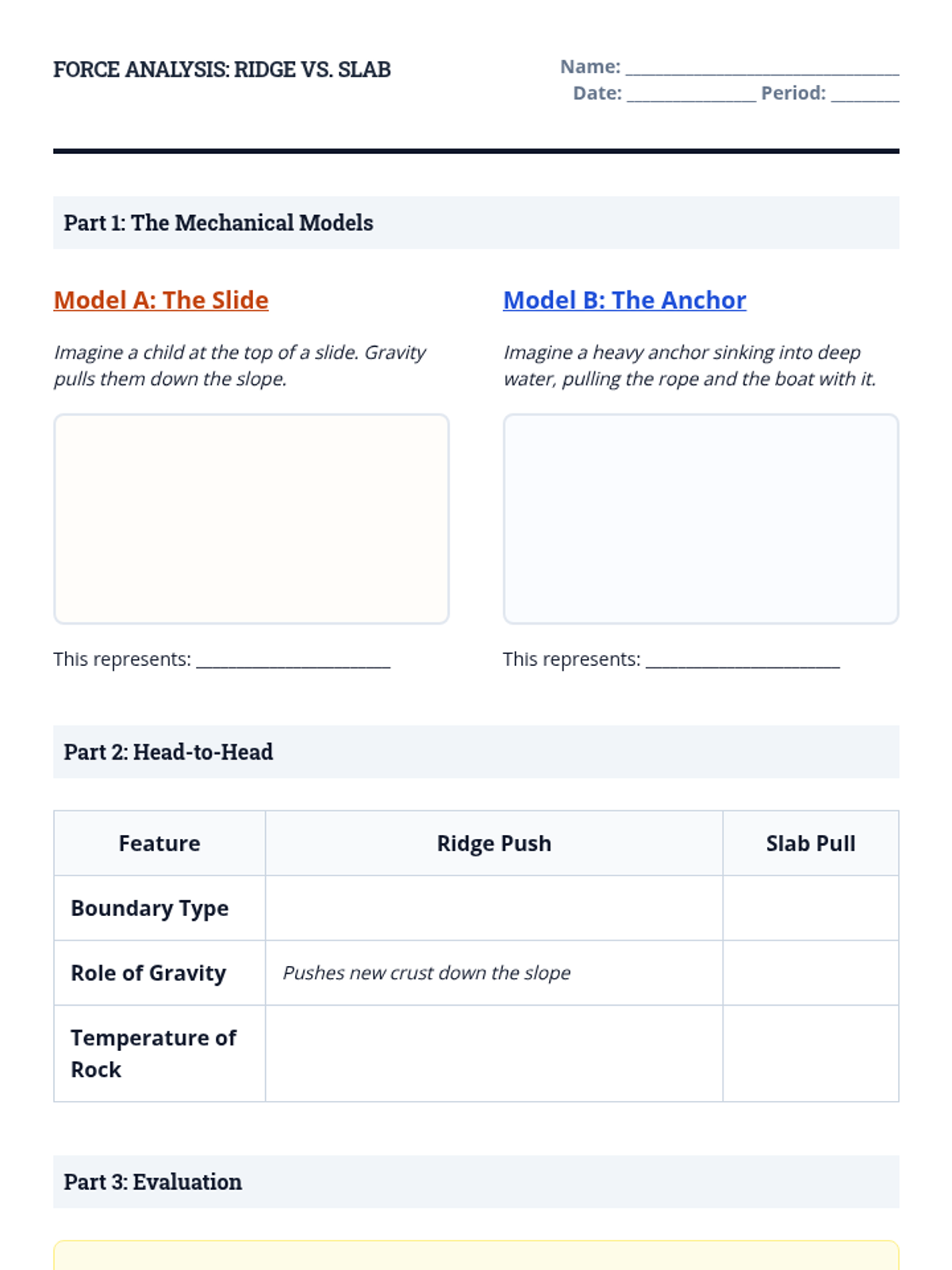
Task: Open the Model B: The Anchor link
Action: (x=624, y=300)
